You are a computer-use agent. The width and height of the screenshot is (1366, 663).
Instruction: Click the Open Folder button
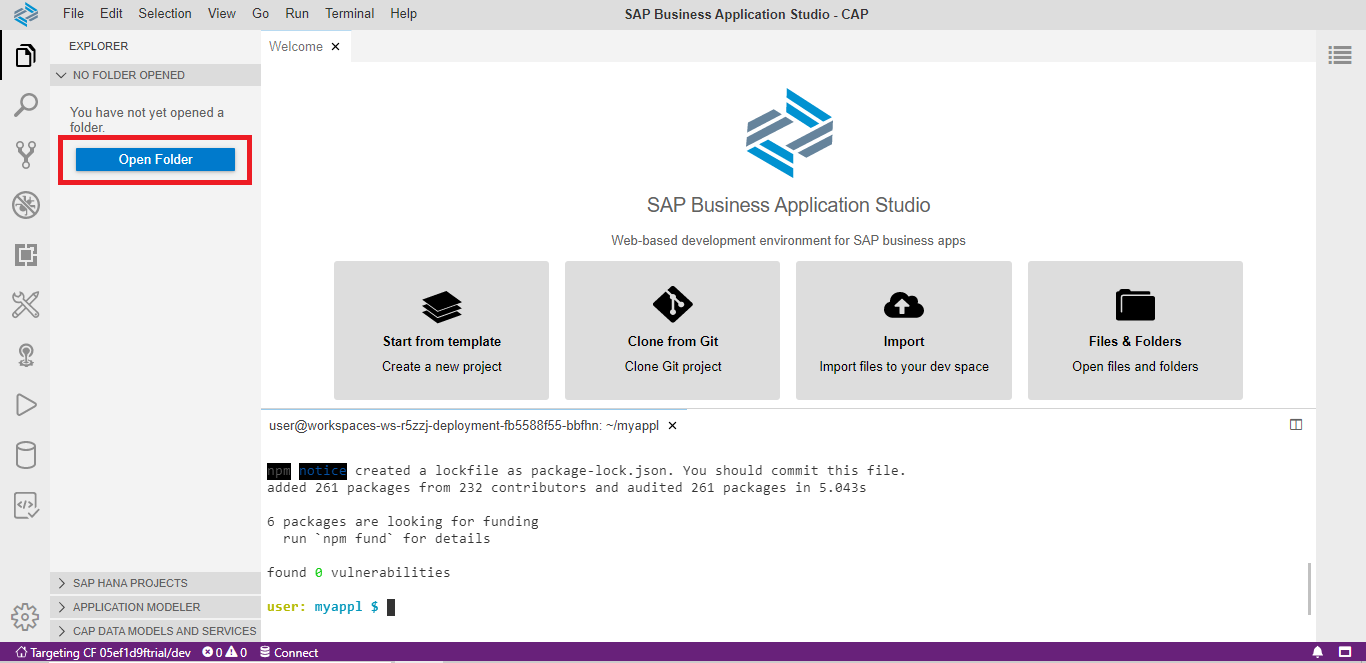coord(155,160)
